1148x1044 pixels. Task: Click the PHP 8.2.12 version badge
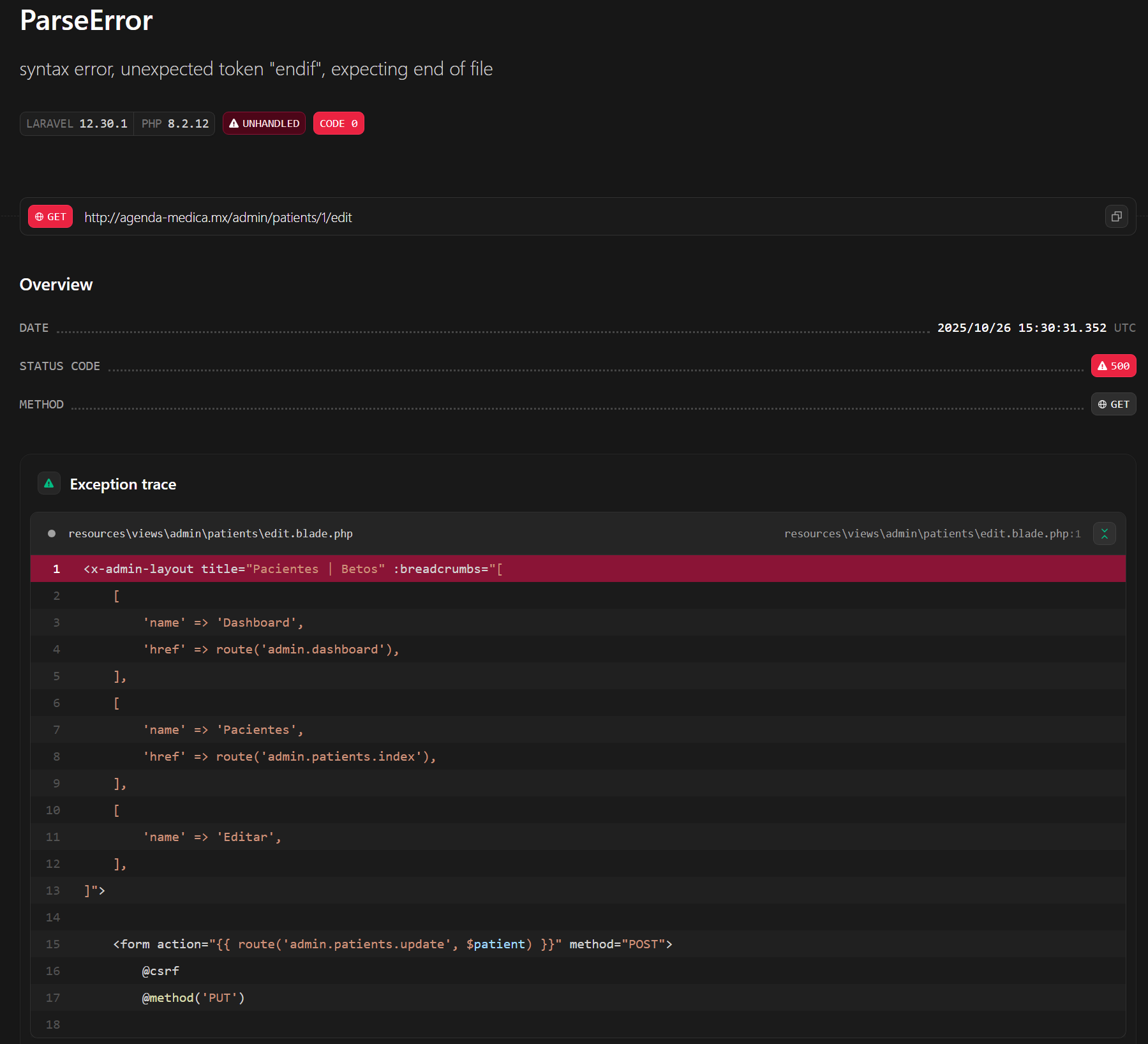coord(175,124)
